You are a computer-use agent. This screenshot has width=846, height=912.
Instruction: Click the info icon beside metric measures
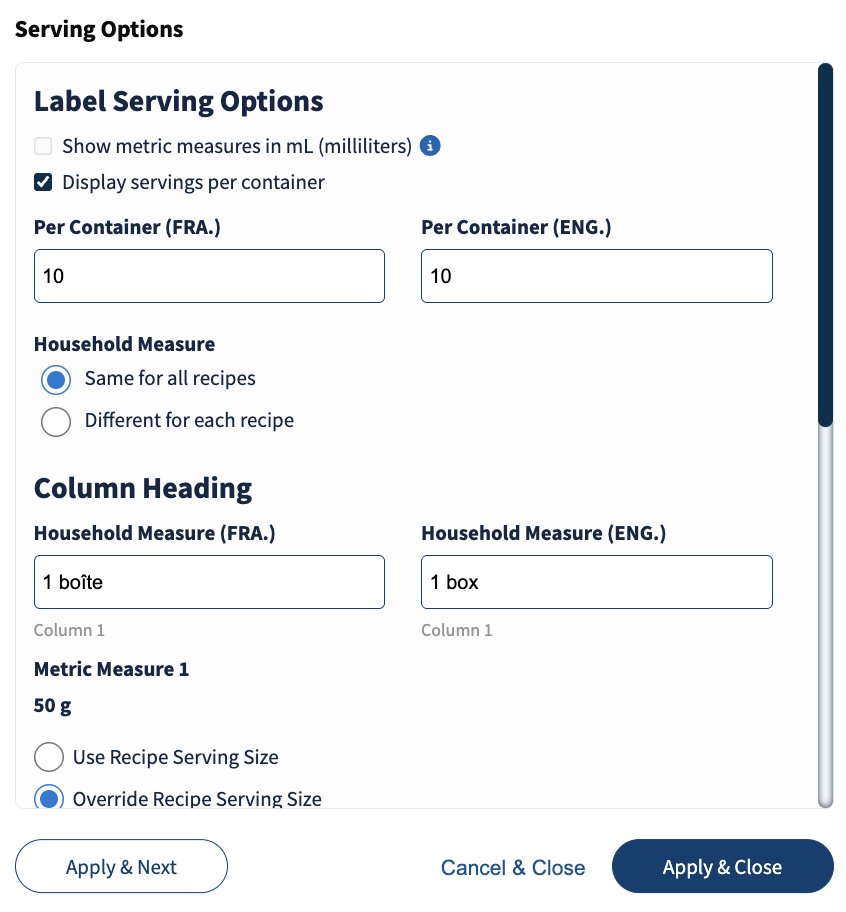[x=430, y=146]
